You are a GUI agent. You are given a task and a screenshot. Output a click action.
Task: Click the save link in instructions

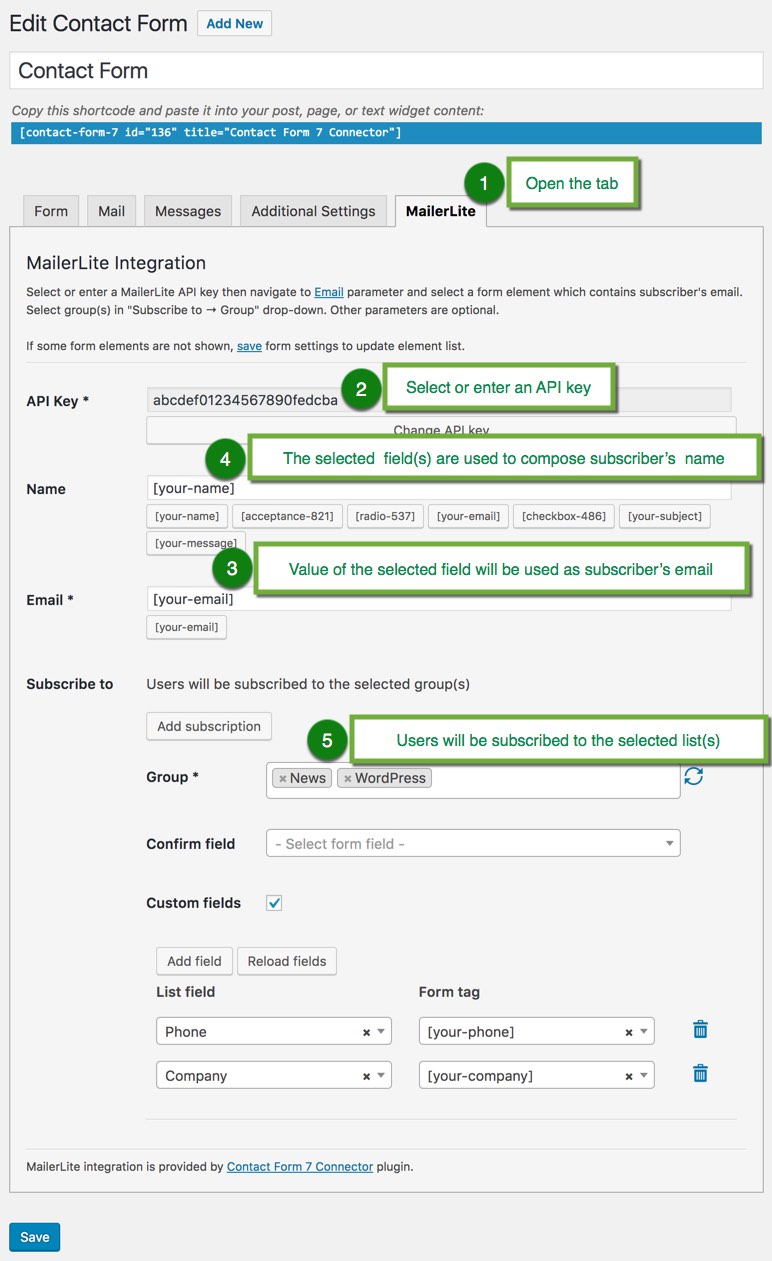250,346
